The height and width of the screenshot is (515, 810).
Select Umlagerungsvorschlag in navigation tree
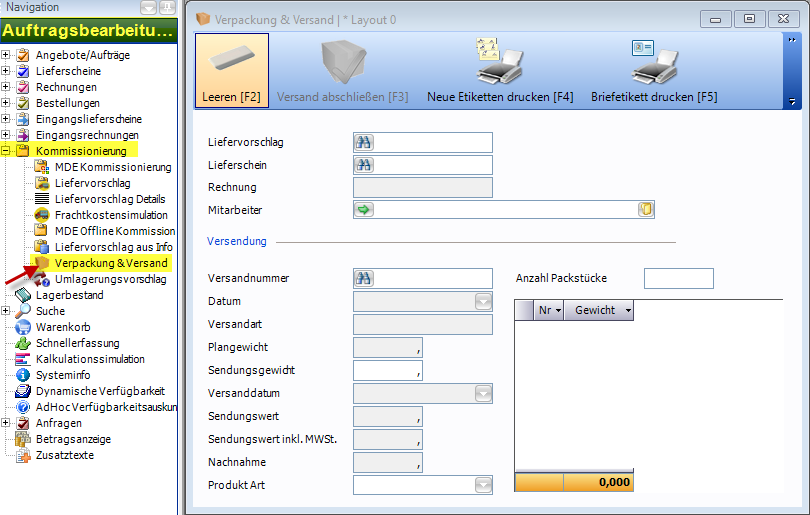(x=110, y=279)
